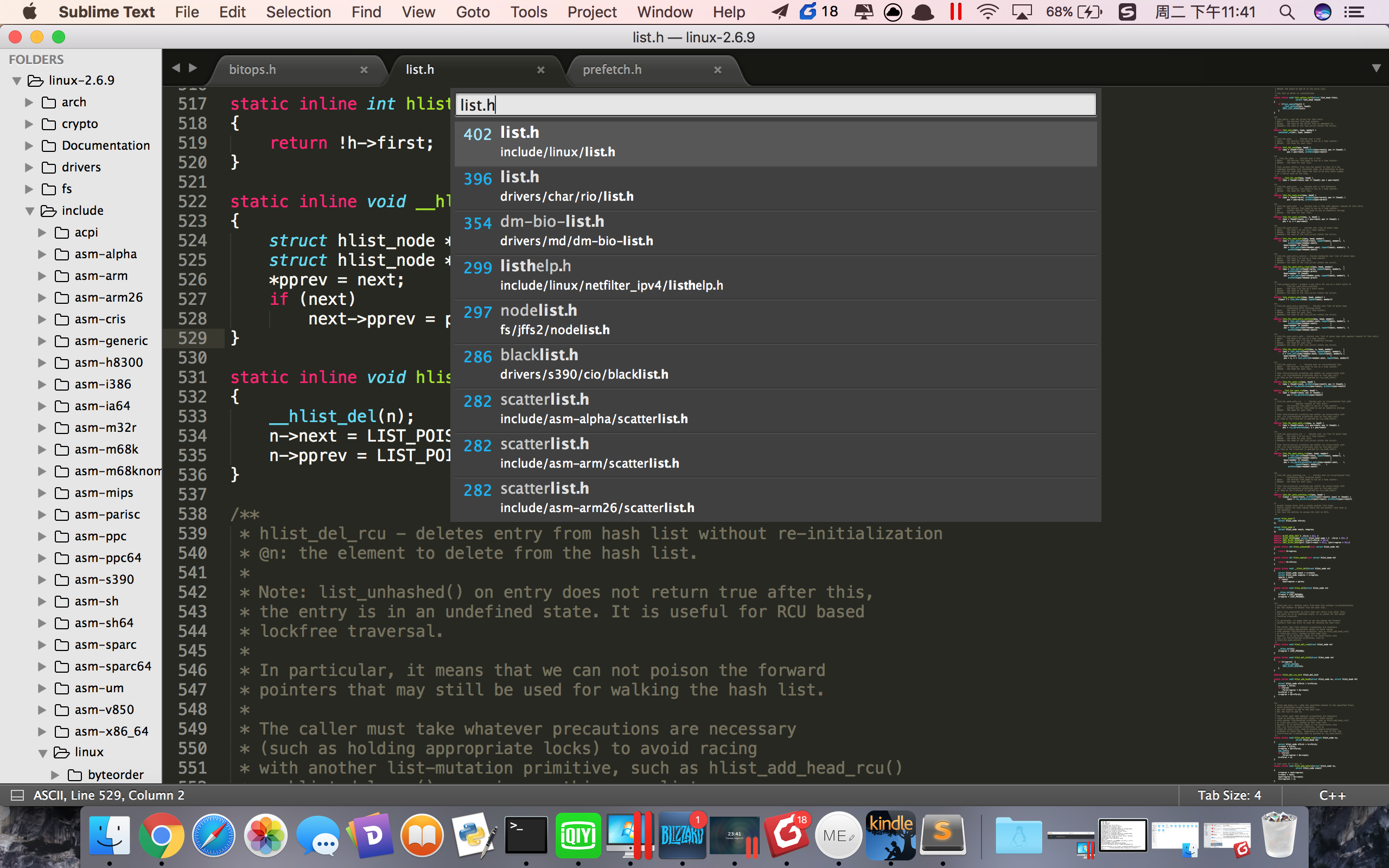Close the prefetch.h tab
Viewport: 1389px width, 868px height.
click(x=717, y=69)
